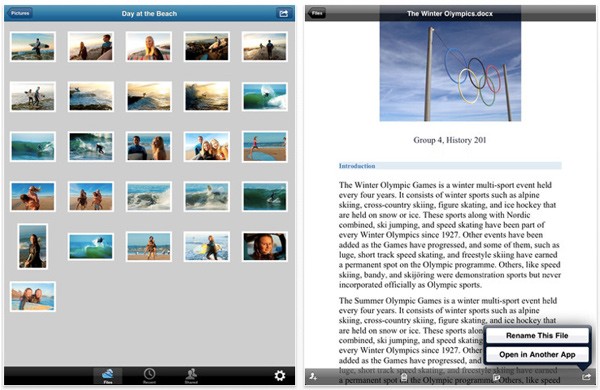
Task: Choose Open in Another App
Action: click(537, 355)
